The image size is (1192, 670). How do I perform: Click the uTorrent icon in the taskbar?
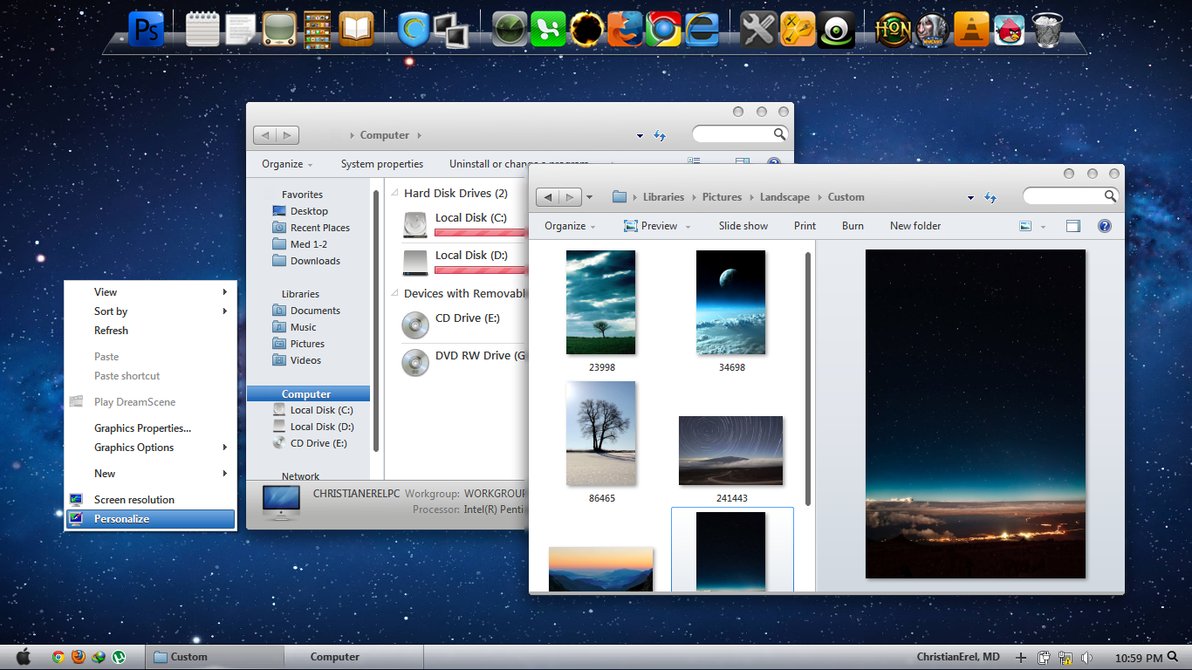[118, 657]
